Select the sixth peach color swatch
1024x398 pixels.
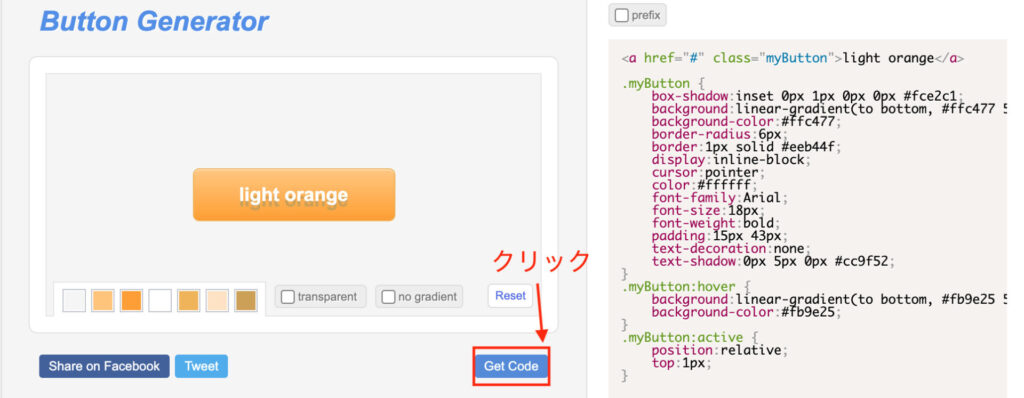click(x=217, y=301)
